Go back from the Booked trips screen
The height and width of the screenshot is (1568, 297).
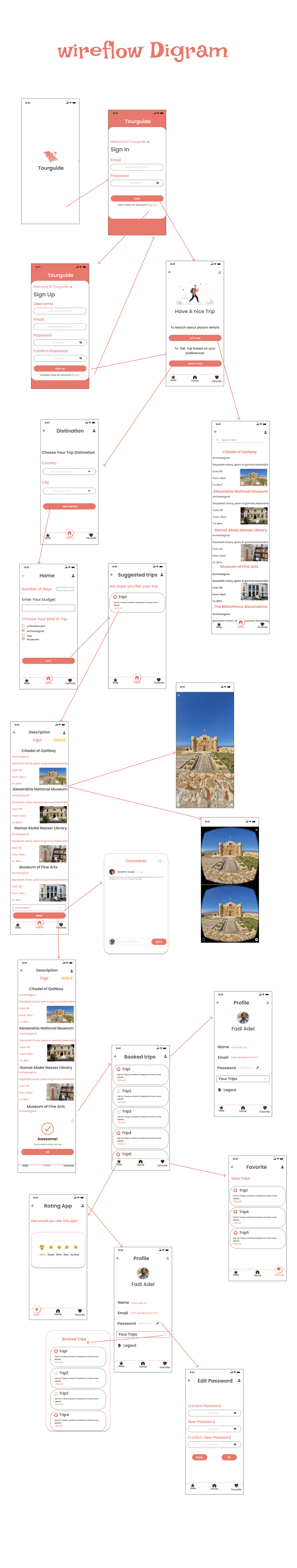(115, 1056)
